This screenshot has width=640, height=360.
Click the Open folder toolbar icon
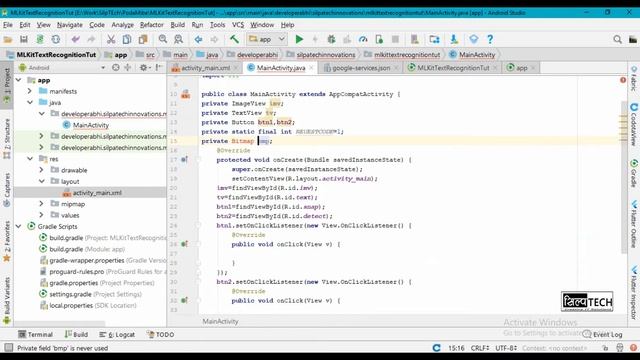click(8, 40)
